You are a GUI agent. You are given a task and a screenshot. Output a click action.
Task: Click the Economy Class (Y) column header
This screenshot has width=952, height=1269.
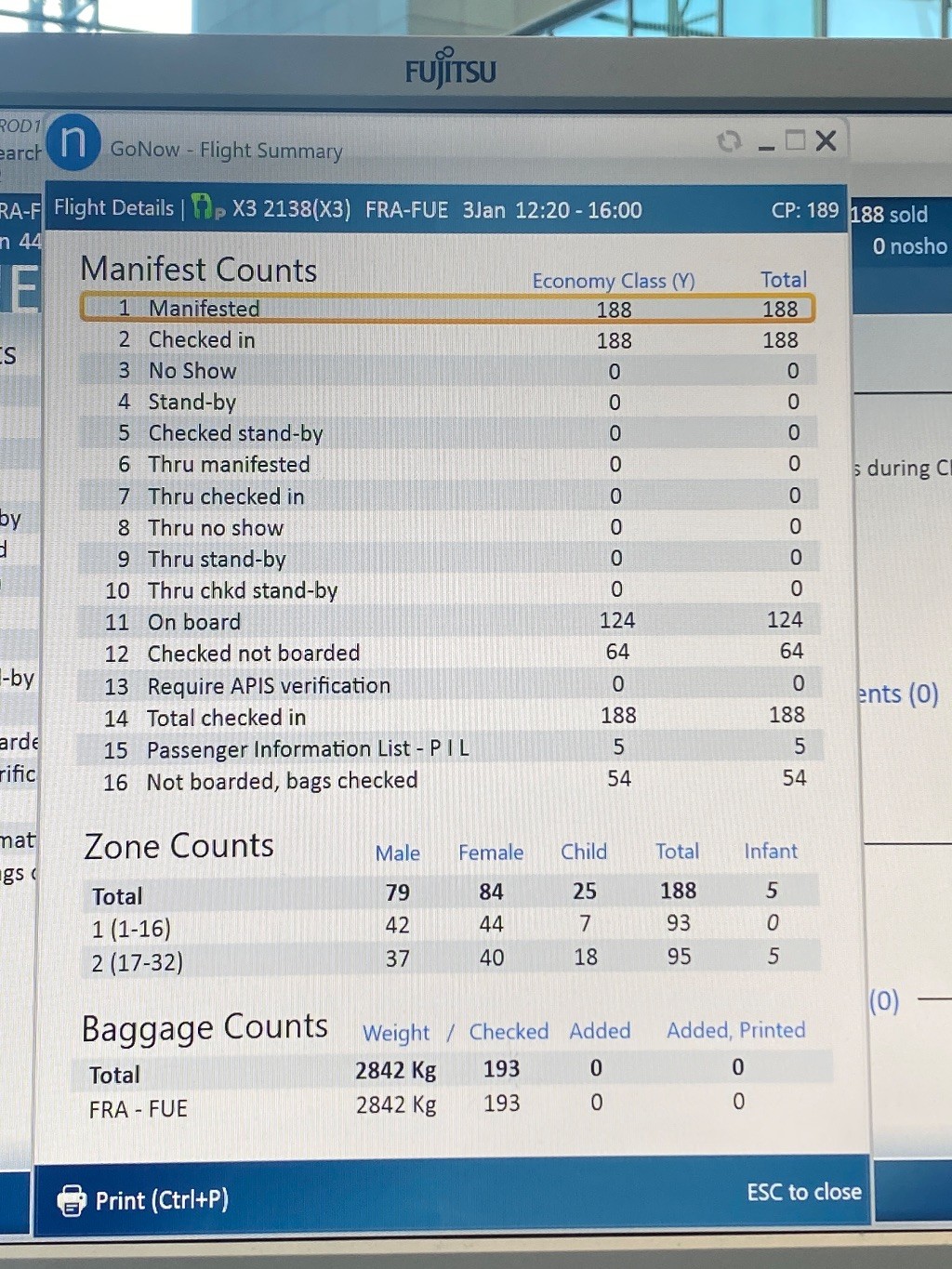(613, 281)
